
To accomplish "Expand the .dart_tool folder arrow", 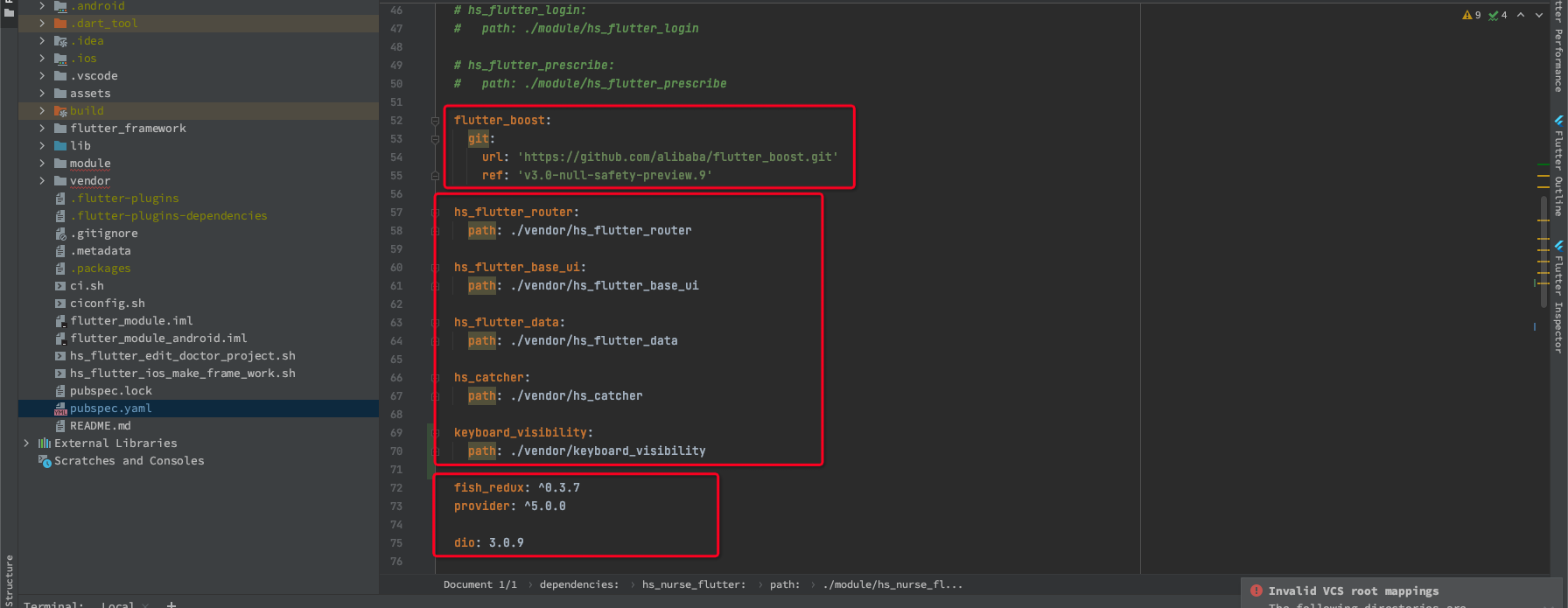I will pos(42,24).
